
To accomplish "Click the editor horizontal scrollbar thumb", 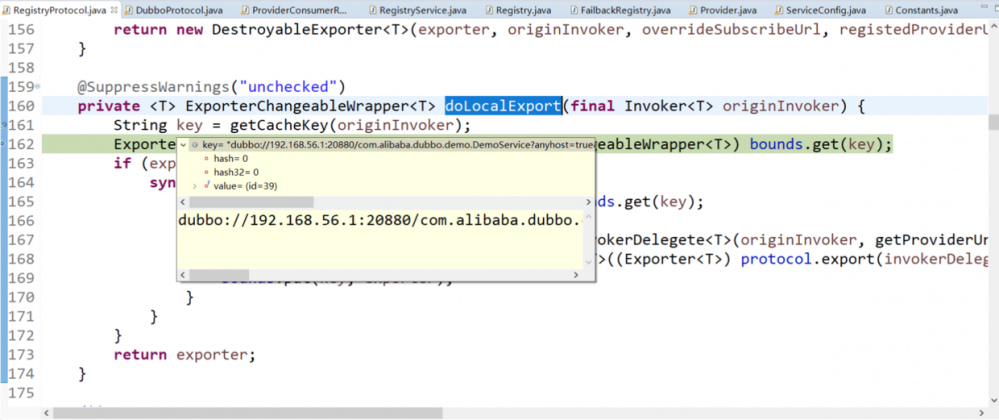I will 248,414.
